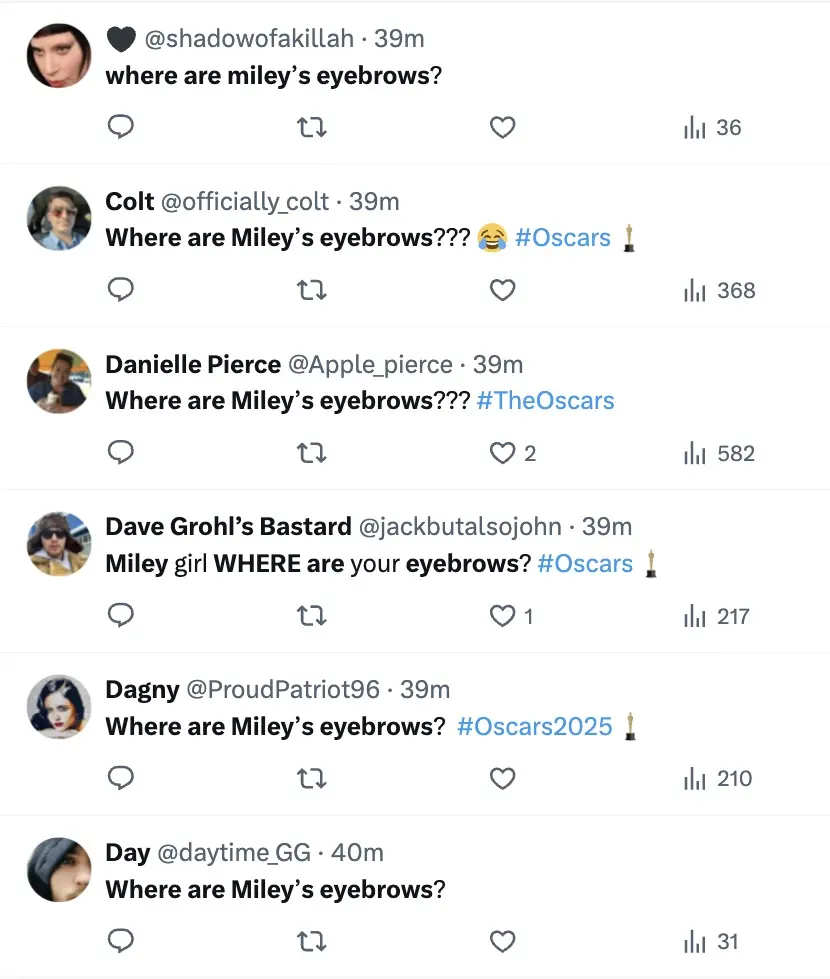Like Danielle Pierce's tweet

click(503, 454)
